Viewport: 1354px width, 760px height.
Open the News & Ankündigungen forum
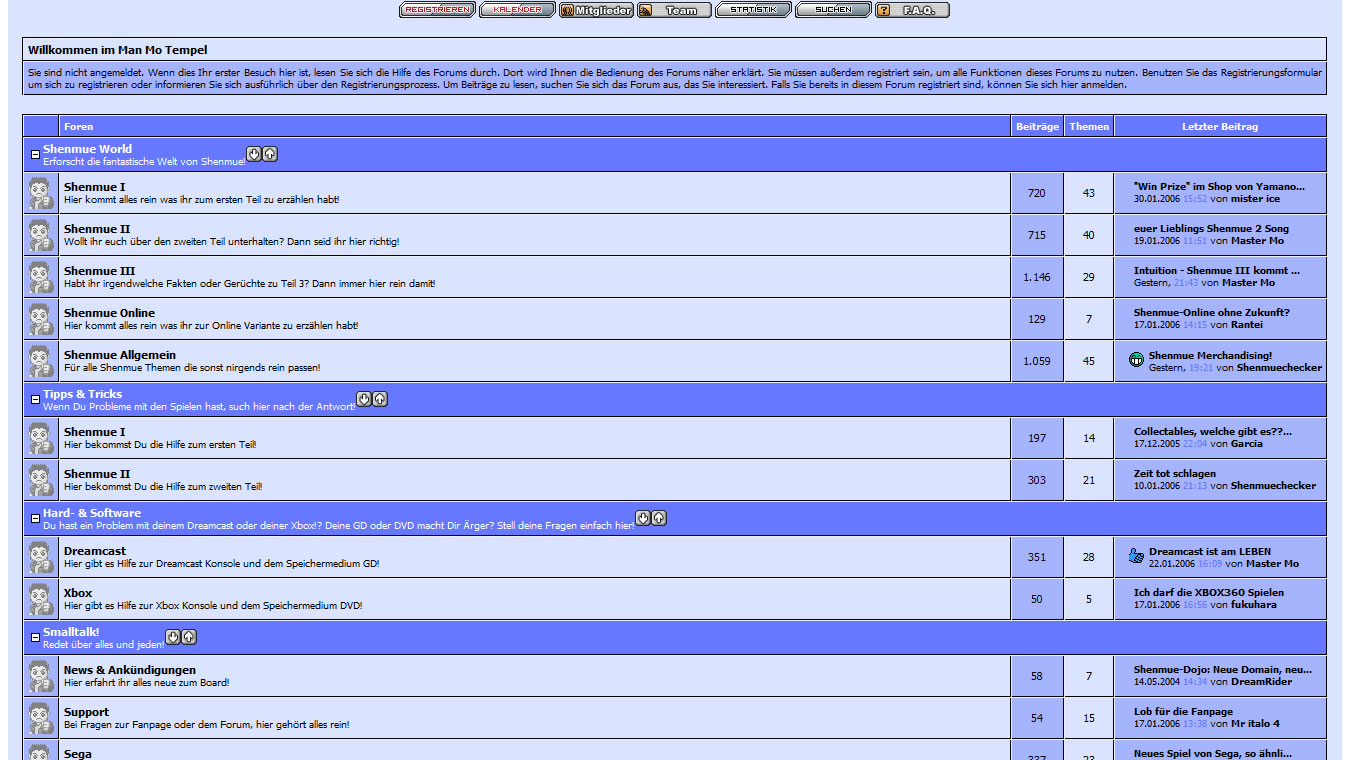coord(130,670)
